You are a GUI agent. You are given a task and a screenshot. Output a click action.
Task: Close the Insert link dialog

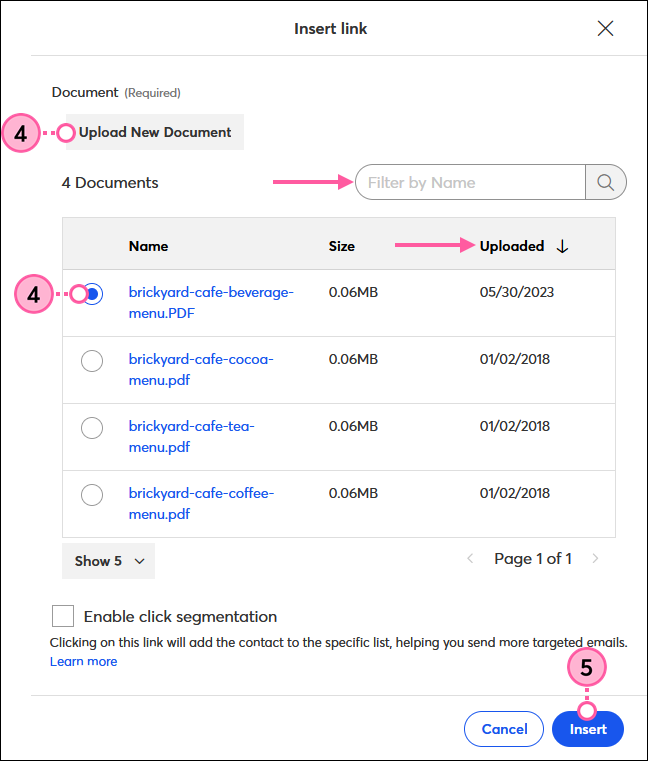point(605,29)
